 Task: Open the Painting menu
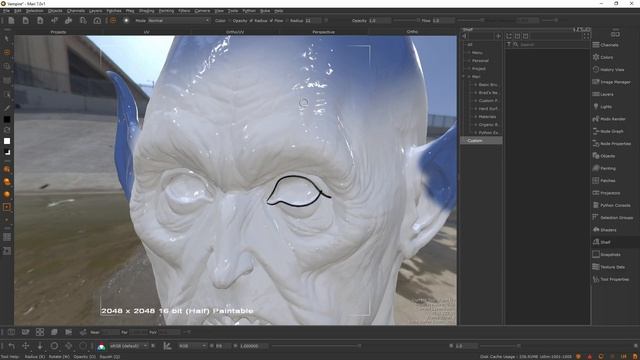pyautogui.click(x=166, y=11)
